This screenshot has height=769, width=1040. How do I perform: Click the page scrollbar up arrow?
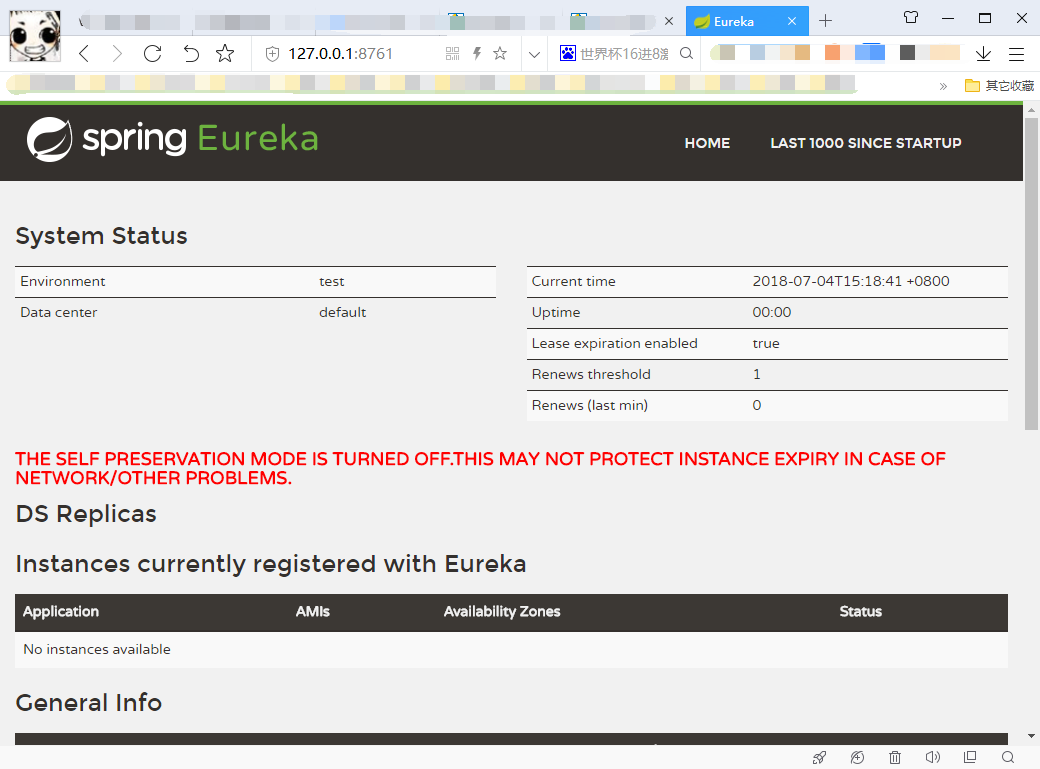click(x=1031, y=109)
